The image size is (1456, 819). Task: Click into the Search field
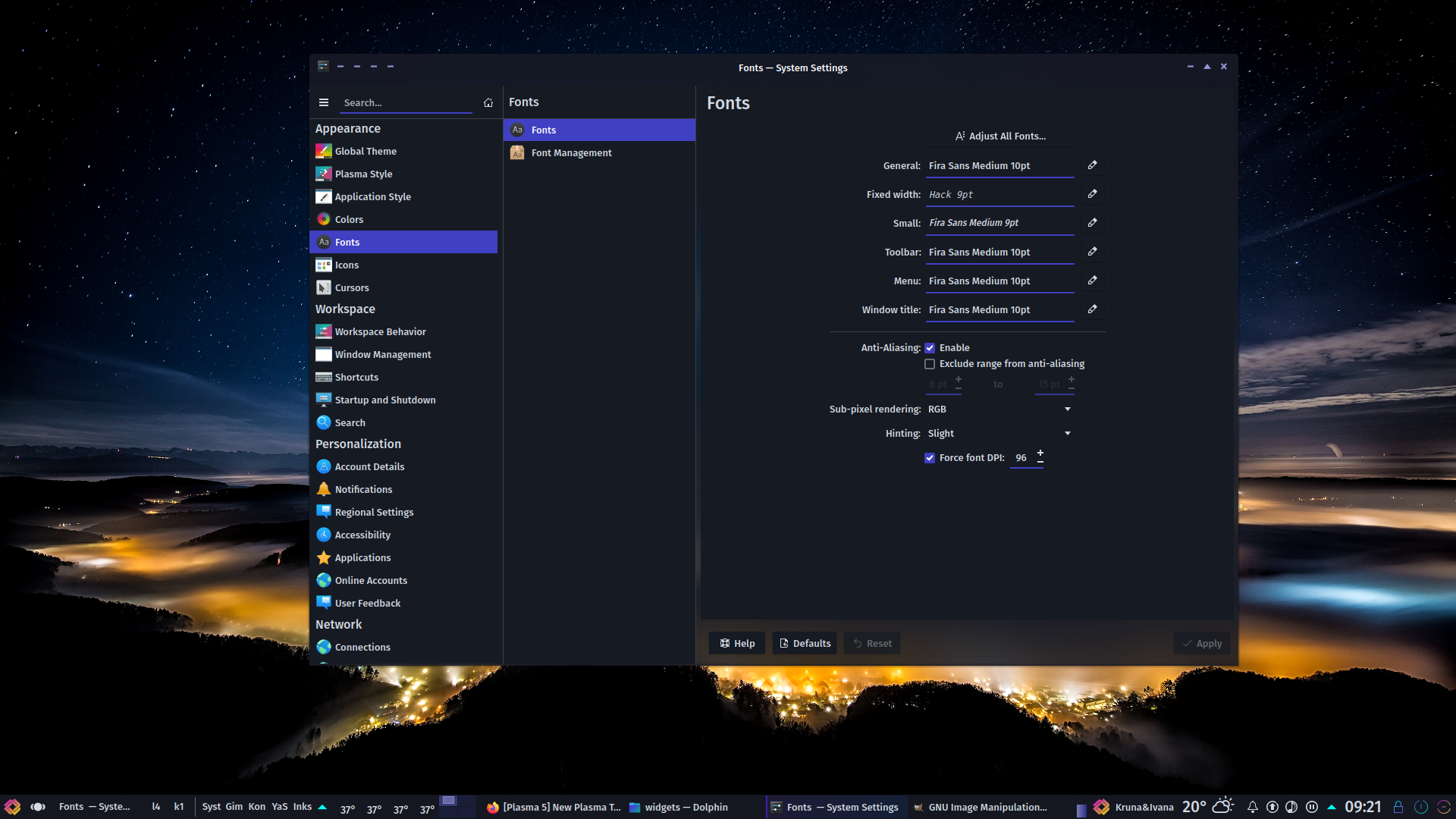tap(406, 103)
